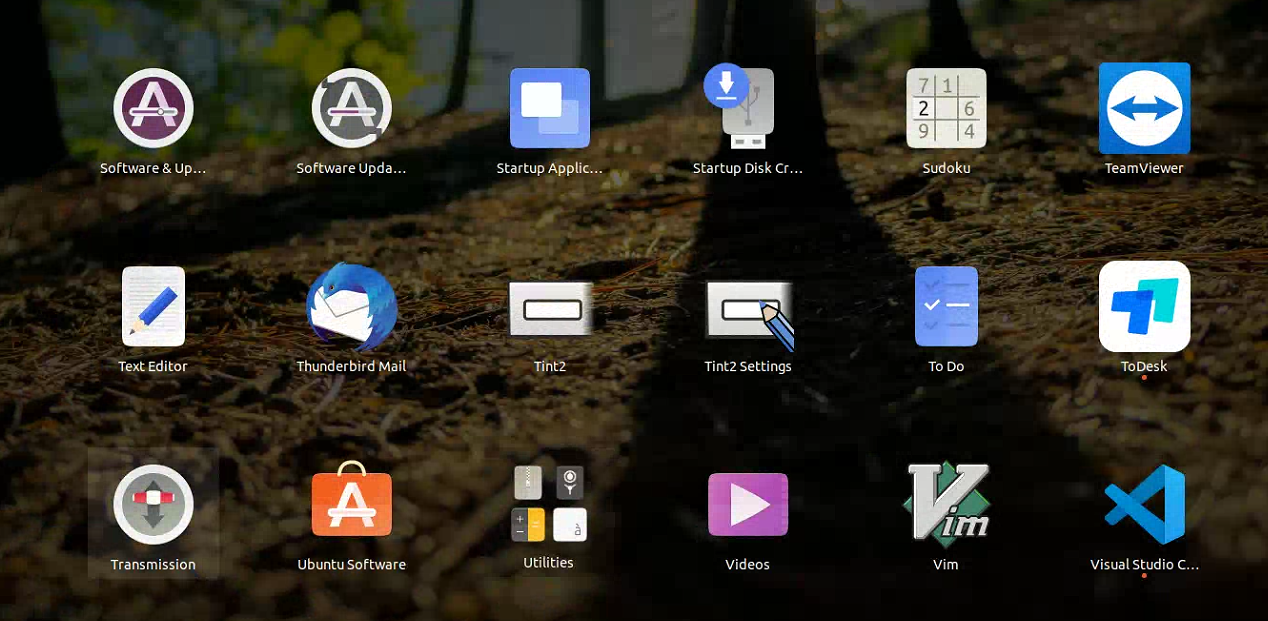Launch the Tint2 panel app
This screenshot has height=621, width=1268.
coord(550,308)
